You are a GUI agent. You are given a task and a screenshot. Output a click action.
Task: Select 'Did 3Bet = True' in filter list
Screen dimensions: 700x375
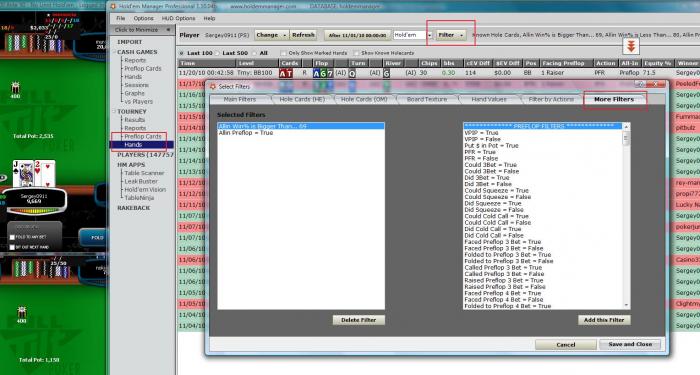487,178
